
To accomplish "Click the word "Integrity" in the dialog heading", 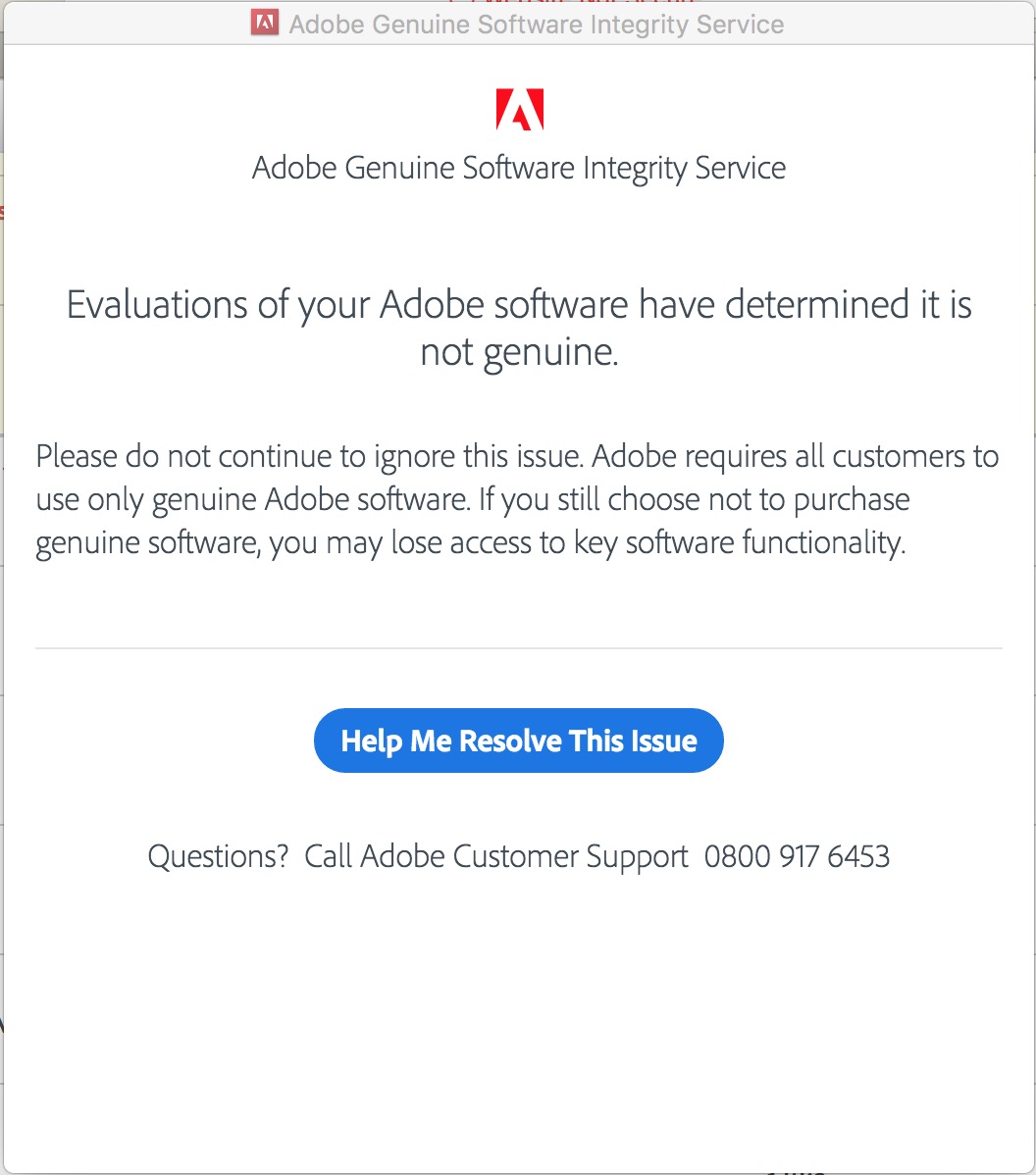I will pyautogui.click(x=635, y=168).
